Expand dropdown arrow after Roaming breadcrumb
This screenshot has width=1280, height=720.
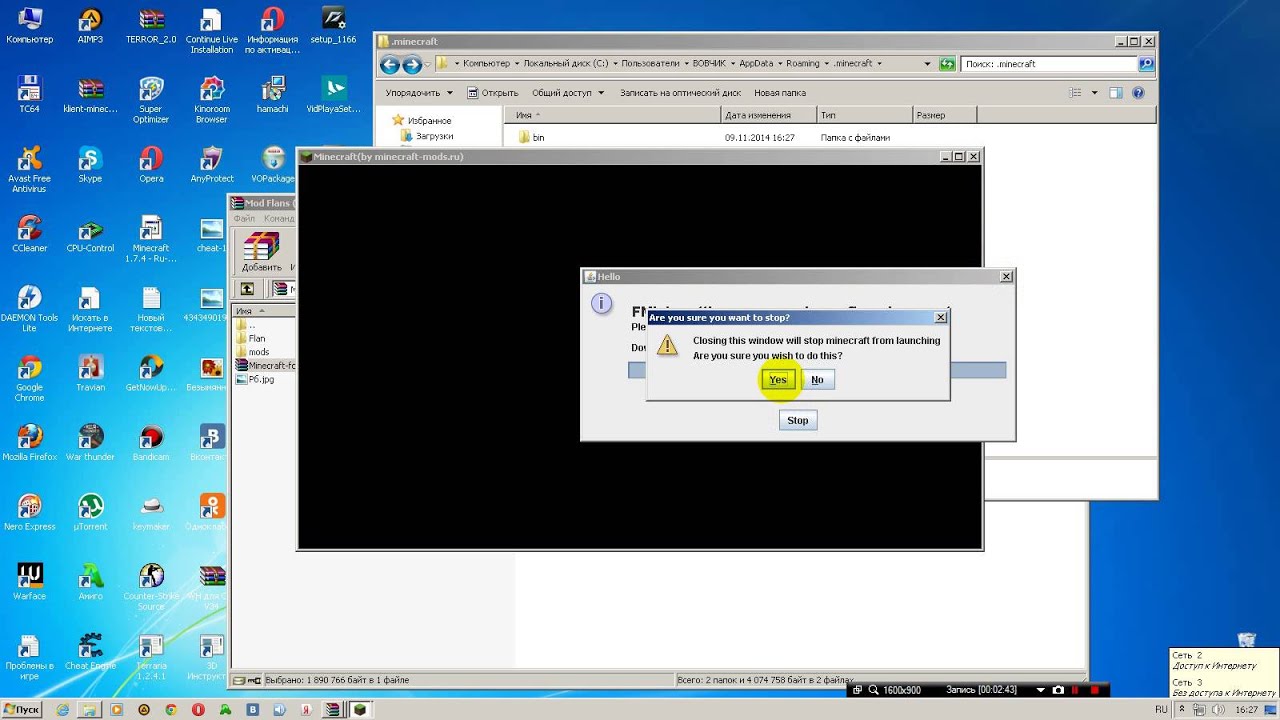(x=826, y=64)
